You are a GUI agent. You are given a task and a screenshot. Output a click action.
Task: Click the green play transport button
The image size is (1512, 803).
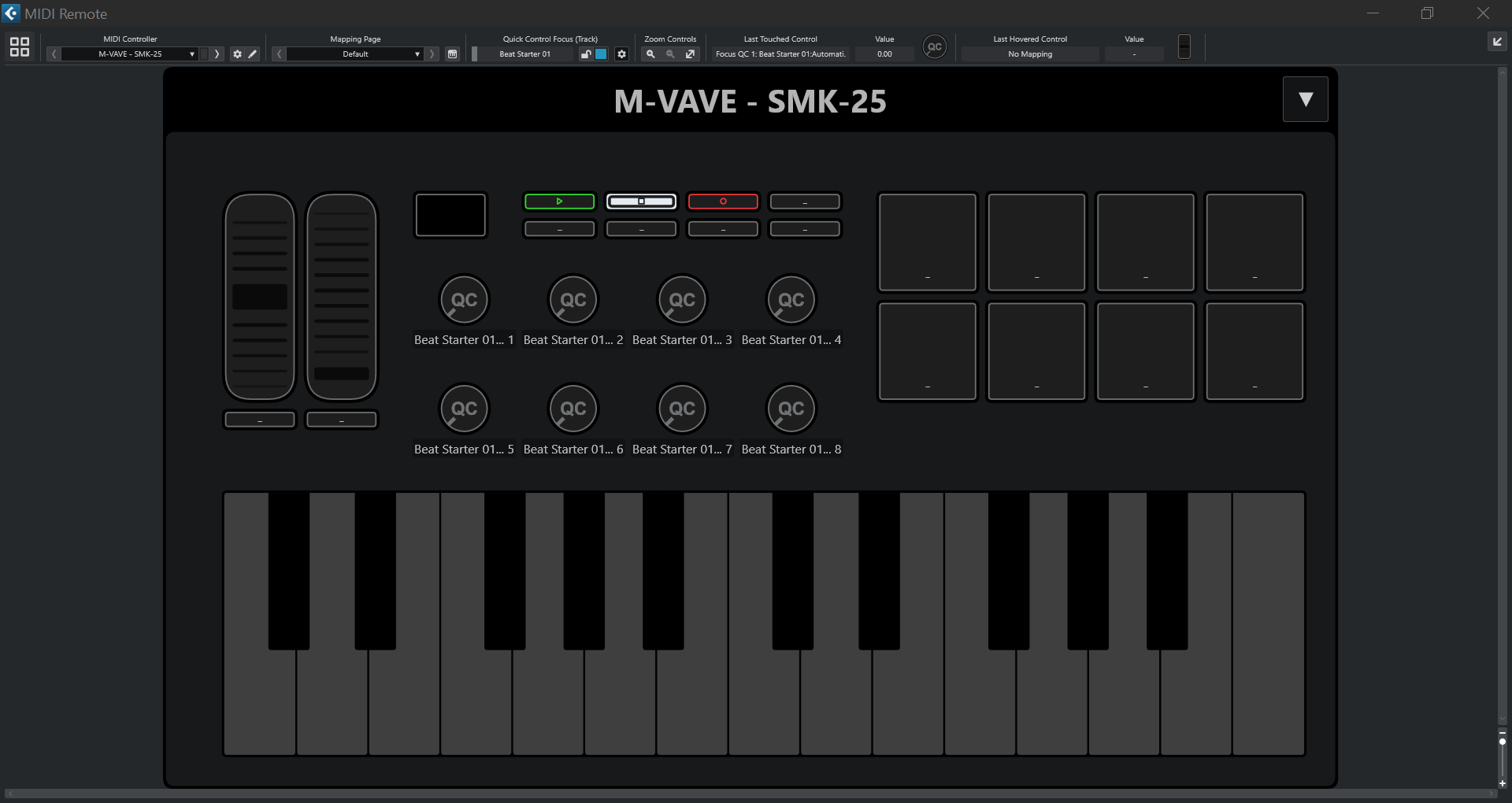[560, 202]
